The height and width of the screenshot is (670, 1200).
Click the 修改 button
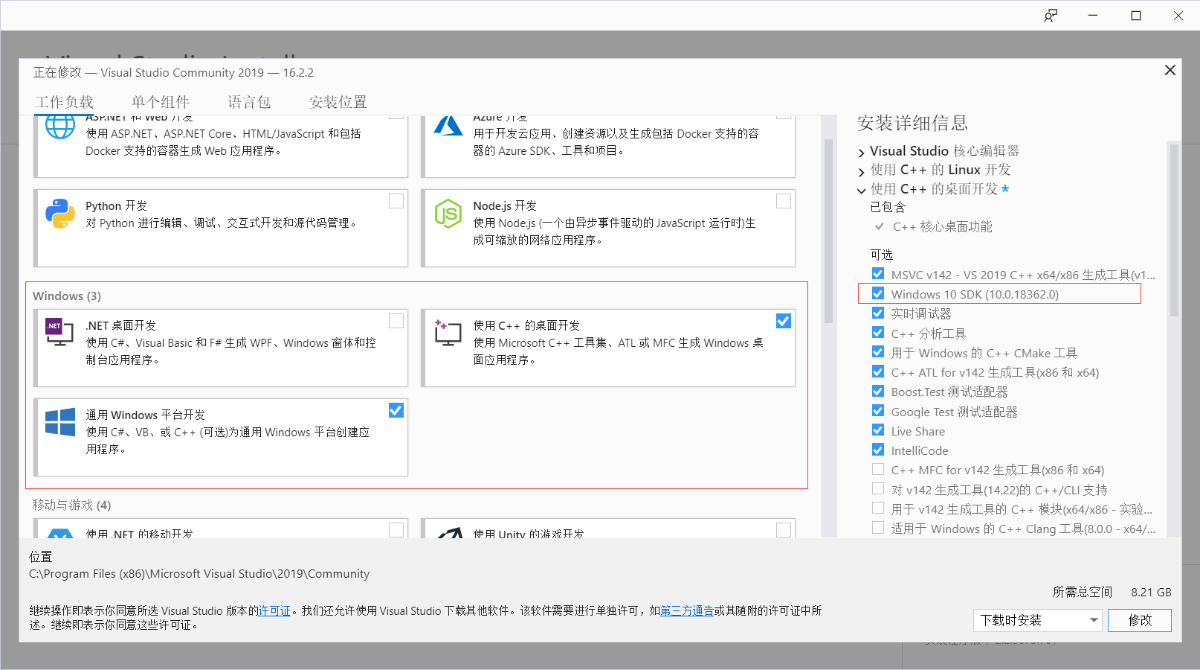[x=1140, y=620]
